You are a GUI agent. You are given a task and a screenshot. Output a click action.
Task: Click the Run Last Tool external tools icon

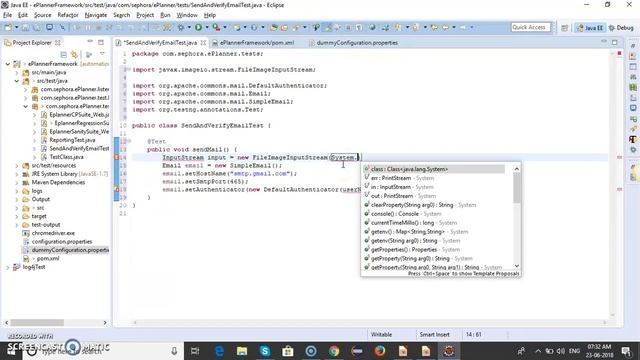point(216,27)
